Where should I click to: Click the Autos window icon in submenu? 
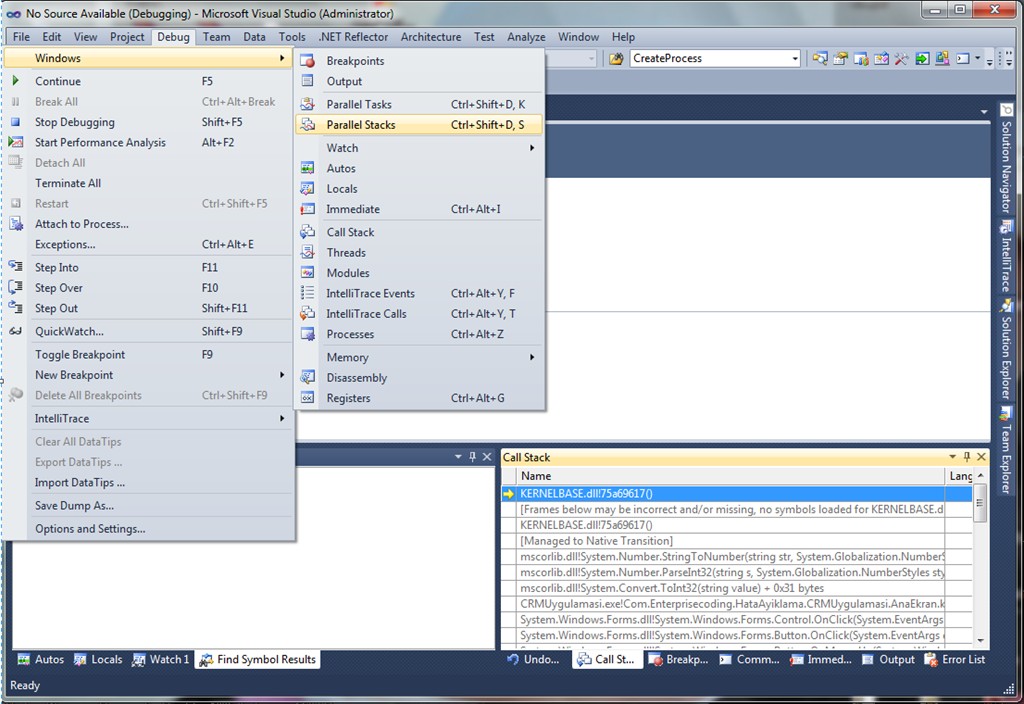tap(308, 168)
